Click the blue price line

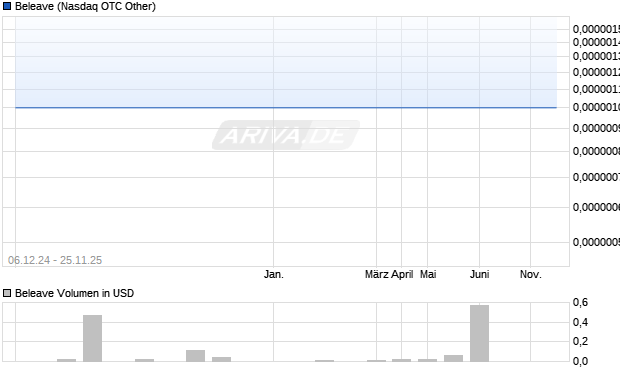coord(286,107)
